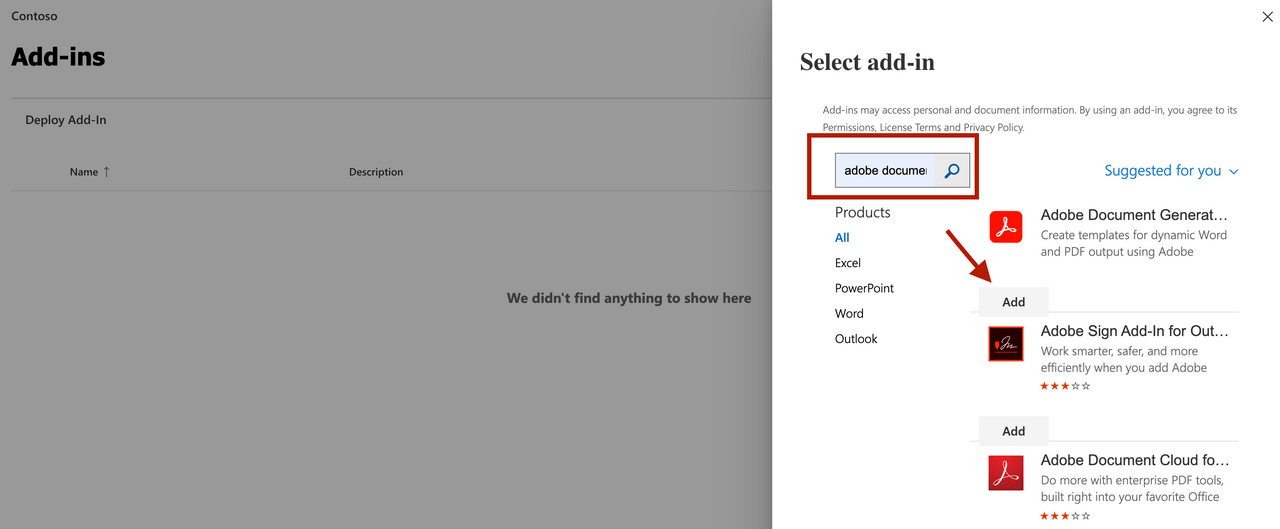Screen dimensions: 1280x529
Task: Click the Name column sort arrow
Action: (x=106, y=172)
